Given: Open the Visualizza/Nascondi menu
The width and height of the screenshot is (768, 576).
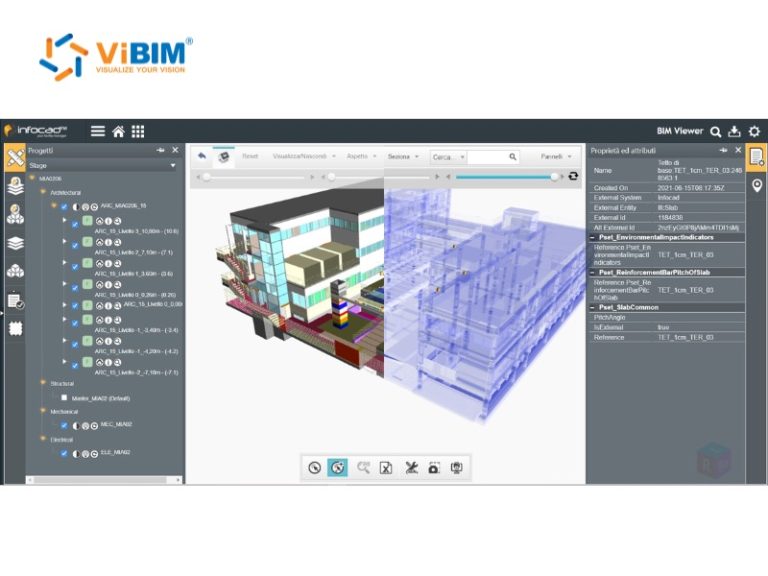Looking at the screenshot, I should pos(304,156).
